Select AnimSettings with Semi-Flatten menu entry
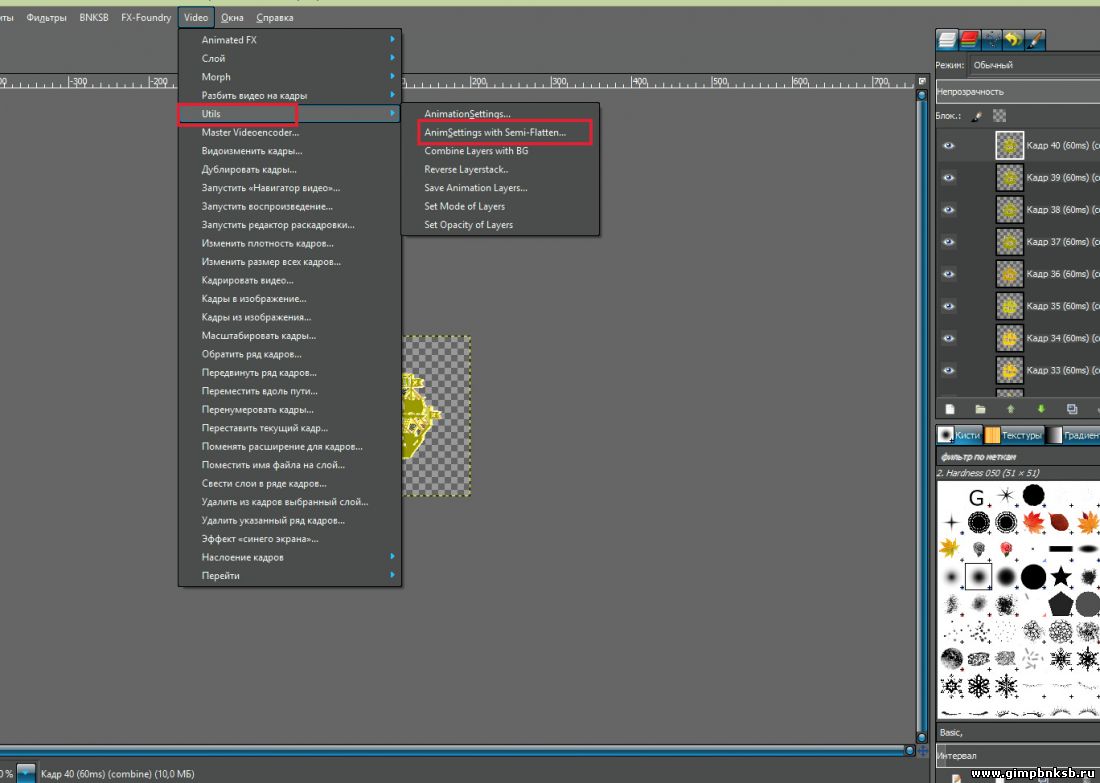Viewport: 1100px width, 783px height. (x=495, y=132)
